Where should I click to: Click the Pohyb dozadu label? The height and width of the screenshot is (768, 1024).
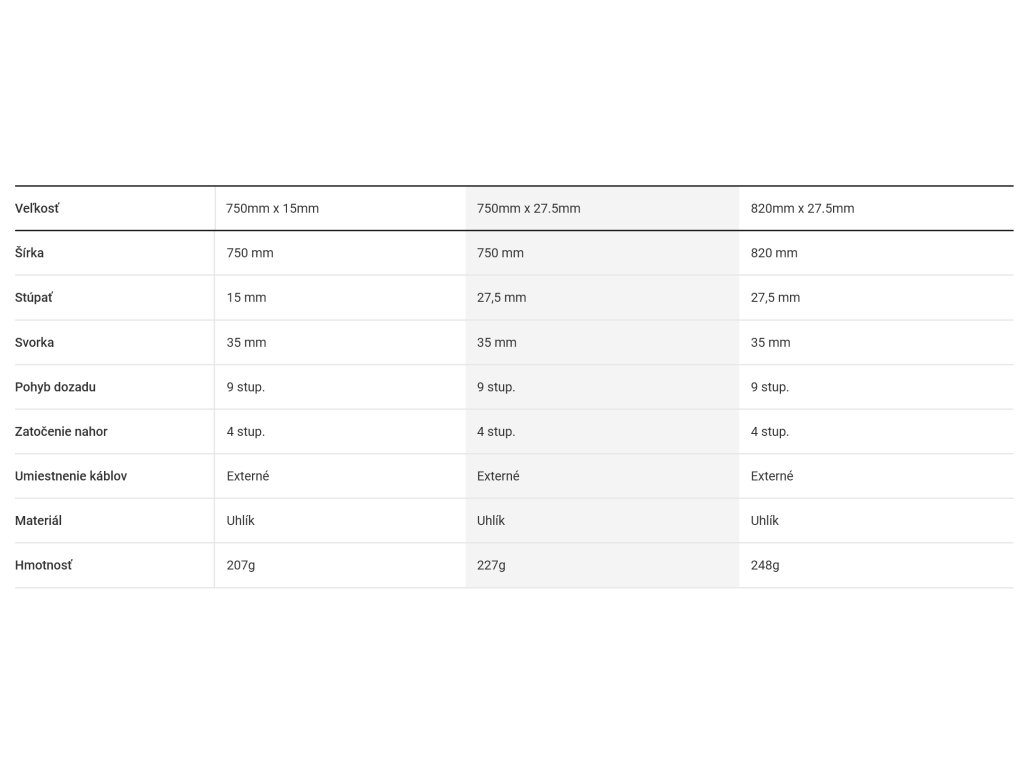[x=56, y=387]
